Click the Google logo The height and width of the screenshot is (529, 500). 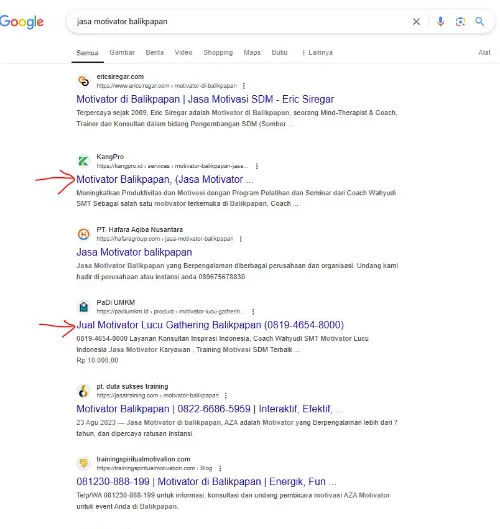22,22
